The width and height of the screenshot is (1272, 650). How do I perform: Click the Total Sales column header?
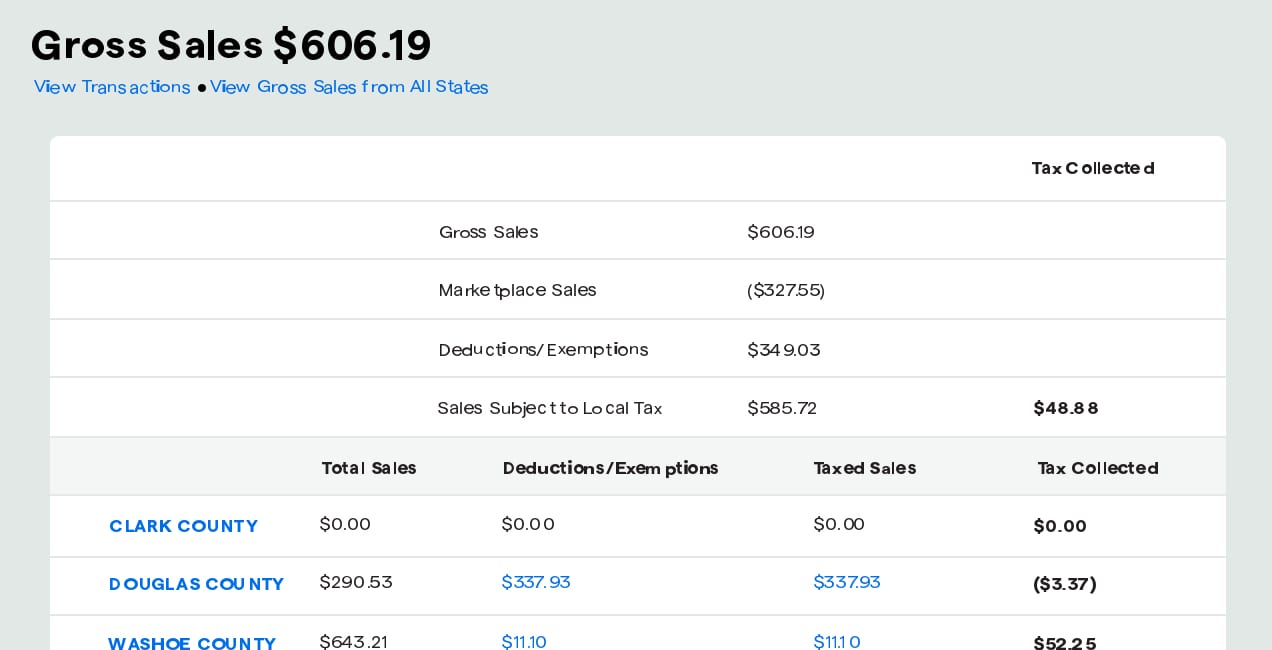[369, 468]
